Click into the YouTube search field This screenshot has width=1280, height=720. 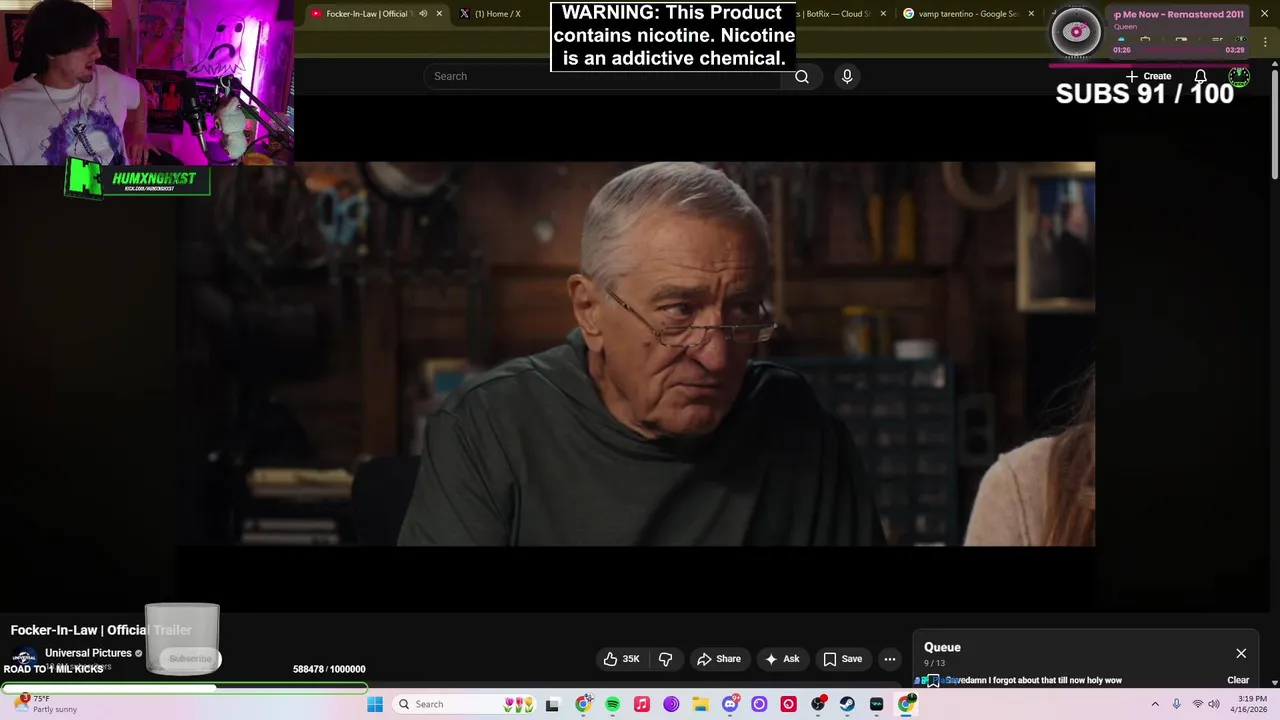[603, 76]
